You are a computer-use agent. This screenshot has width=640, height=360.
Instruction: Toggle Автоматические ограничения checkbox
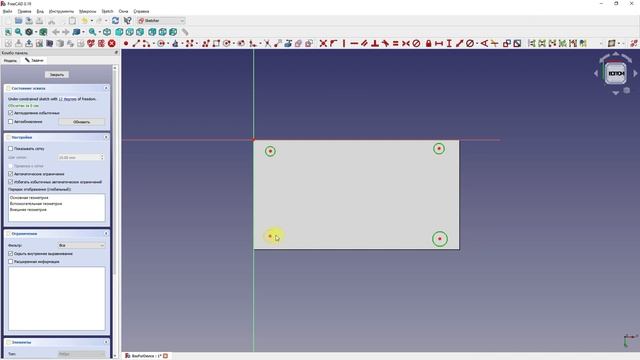(11, 174)
